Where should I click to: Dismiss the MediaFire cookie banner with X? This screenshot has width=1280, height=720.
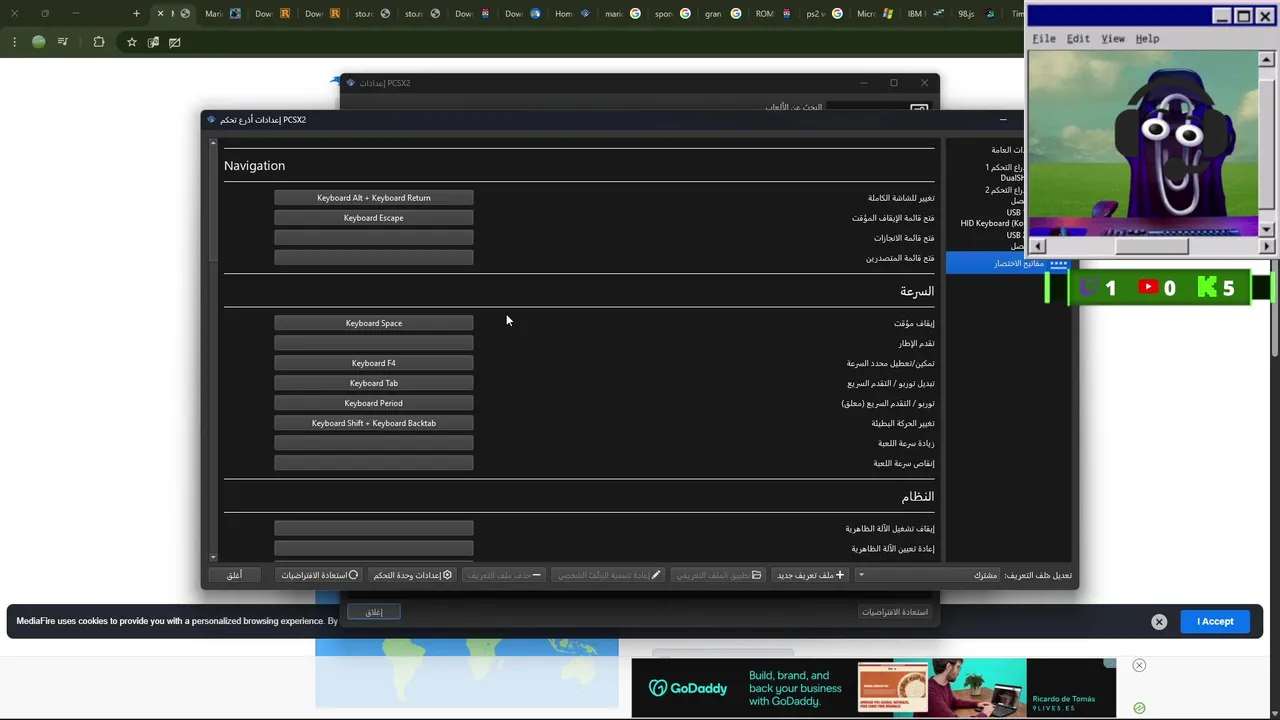[x=1159, y=622]
